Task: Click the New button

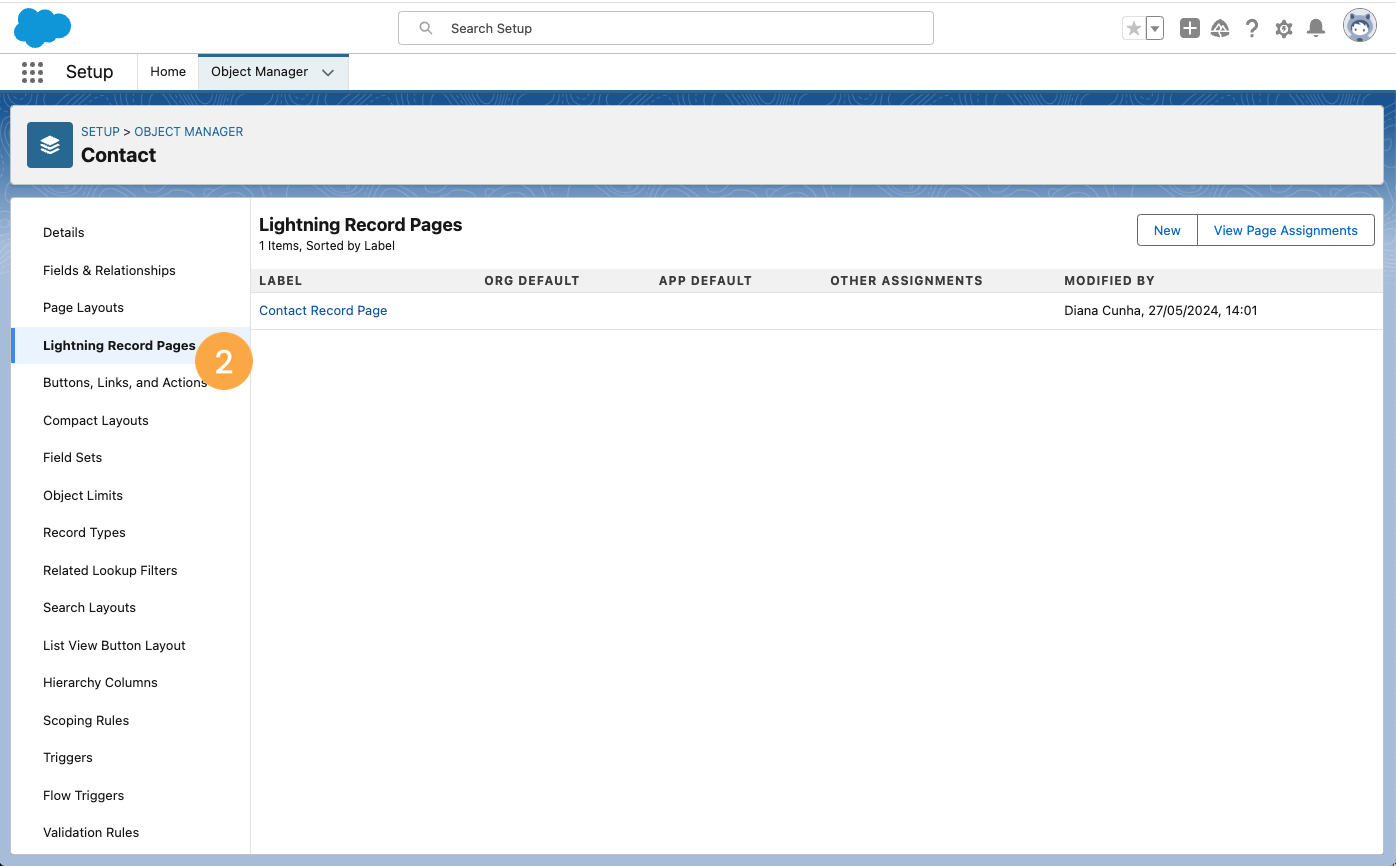Action: tap(1166, 230)
